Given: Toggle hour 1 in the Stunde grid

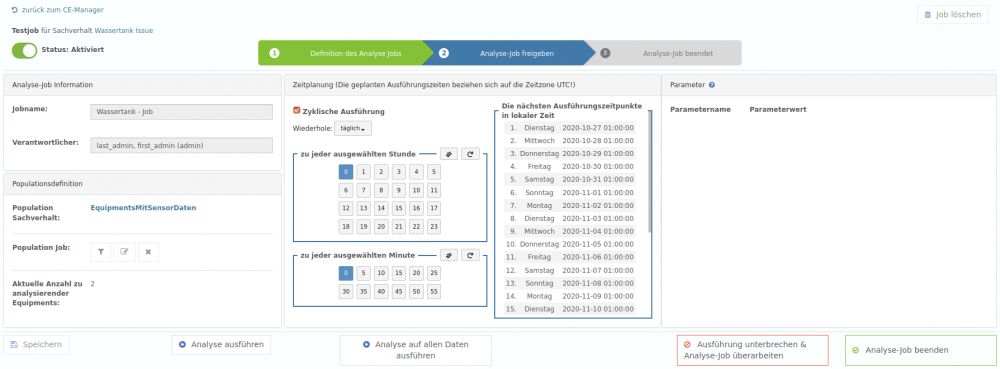Looking at the screenshot, I should 363,171.
